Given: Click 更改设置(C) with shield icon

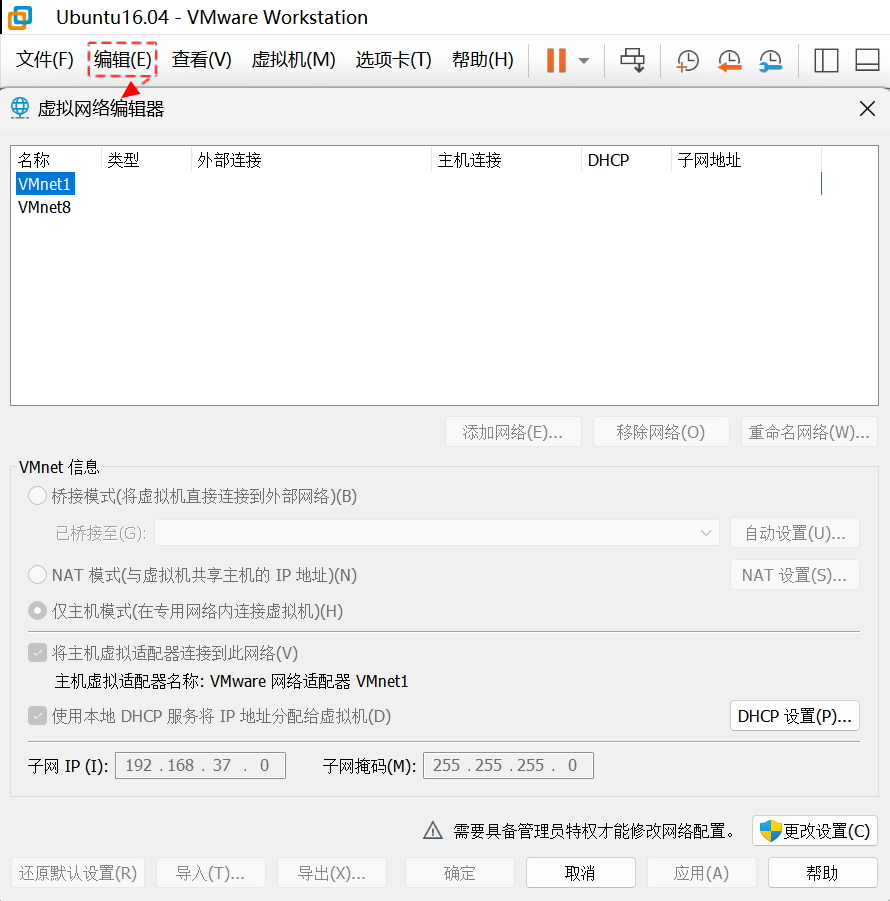Looking at the screenshot, I should pyautogui.click(x=815, y=830).
